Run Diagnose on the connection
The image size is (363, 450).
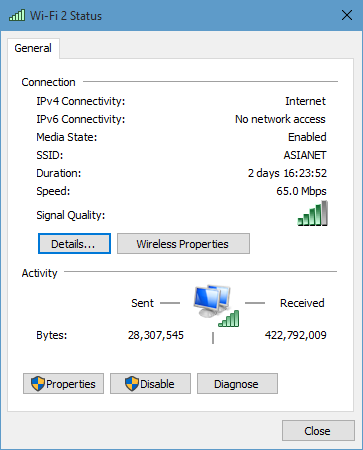point(237,384)
